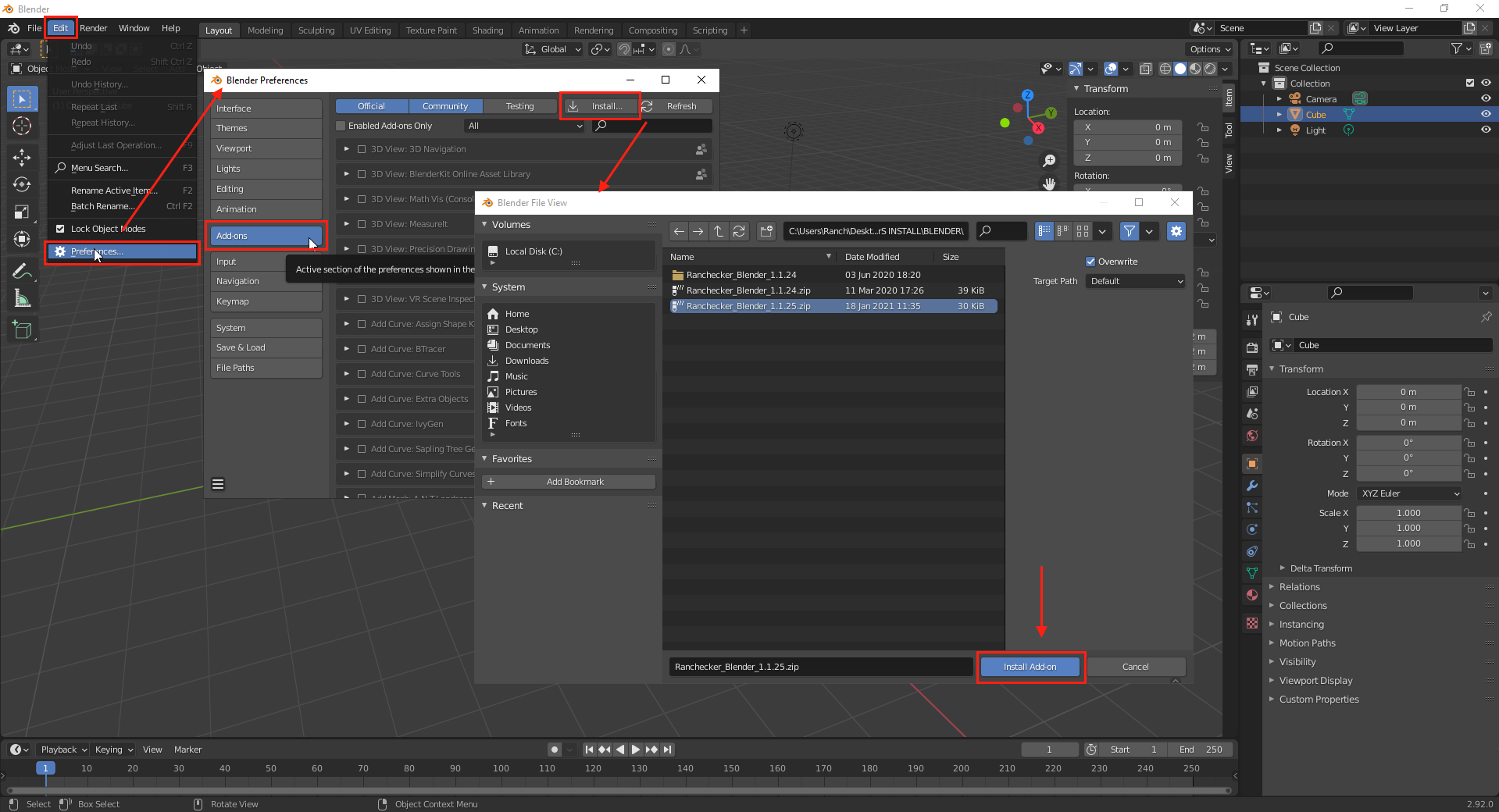Viewport: 1499px width, 812px height.
Task: Click forward arrow in Blender File View
Action: pyautogui.click(x=698, y=231)
